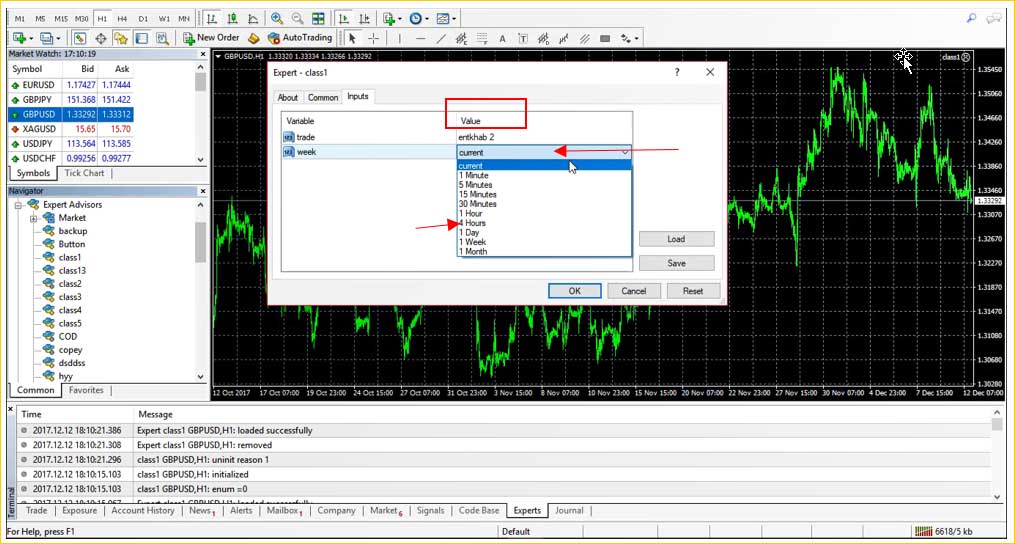
Task: Collapse the Expert Advisors tree node
Action: [18, 205]
